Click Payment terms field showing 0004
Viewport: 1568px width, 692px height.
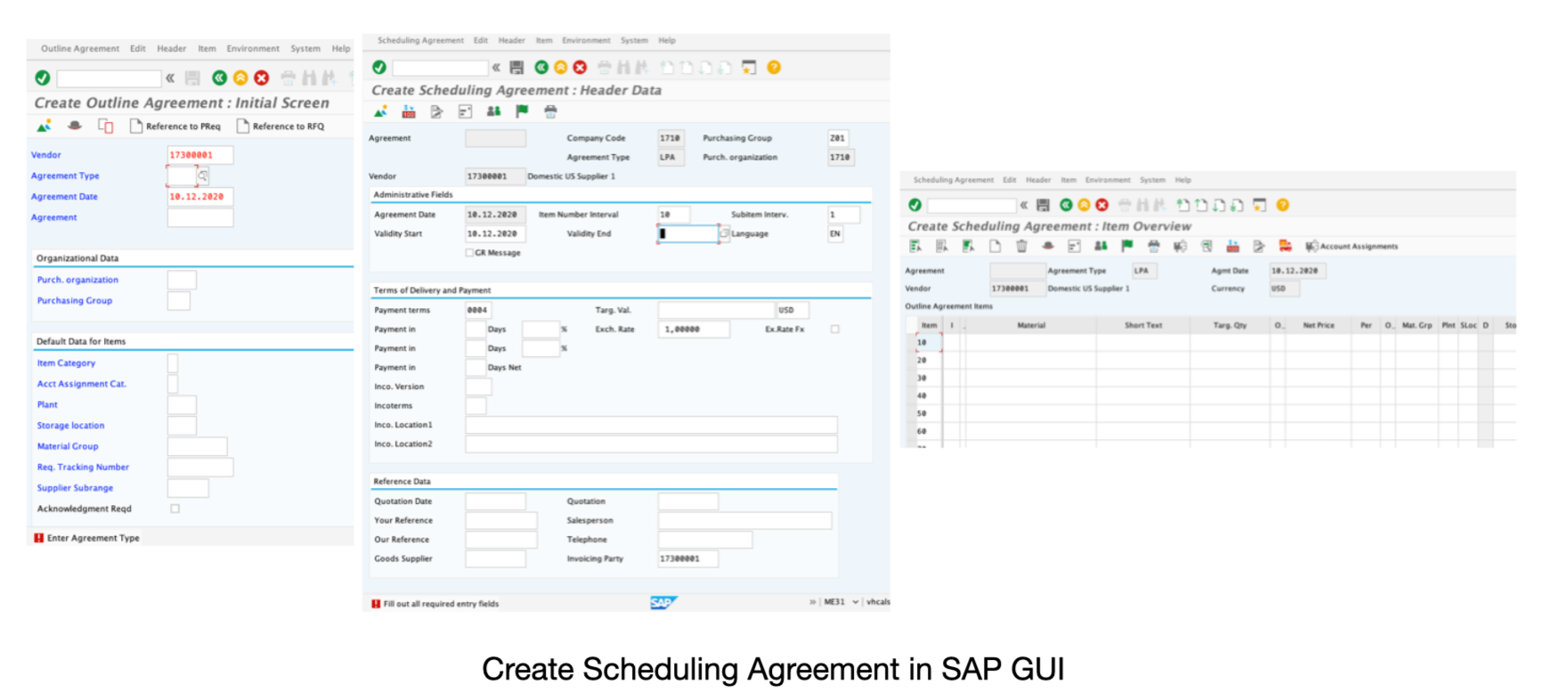478,310
